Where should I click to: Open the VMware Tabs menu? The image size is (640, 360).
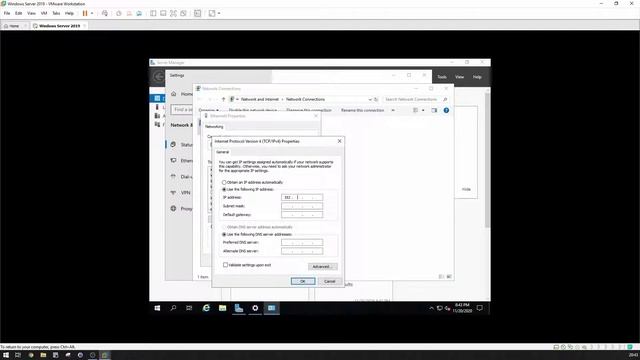(56, 13)
